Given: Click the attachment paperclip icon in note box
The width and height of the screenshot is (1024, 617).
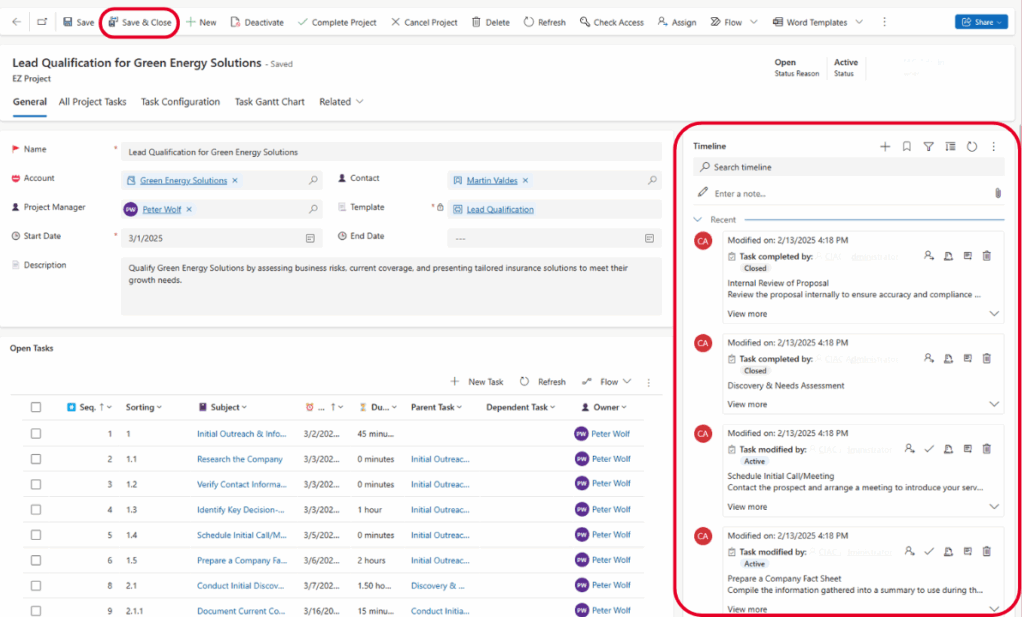Looking at the screenshot, I should pos(997,193).
